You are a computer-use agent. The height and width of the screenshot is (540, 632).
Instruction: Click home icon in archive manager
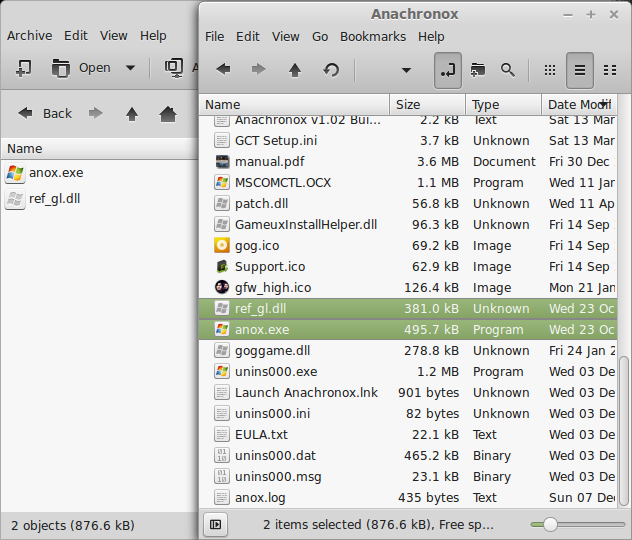[168, 114]
